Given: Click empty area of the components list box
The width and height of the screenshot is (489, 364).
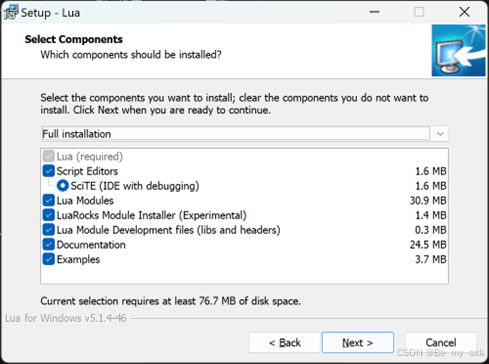Looking at the screenshot, I should (244, 275).
